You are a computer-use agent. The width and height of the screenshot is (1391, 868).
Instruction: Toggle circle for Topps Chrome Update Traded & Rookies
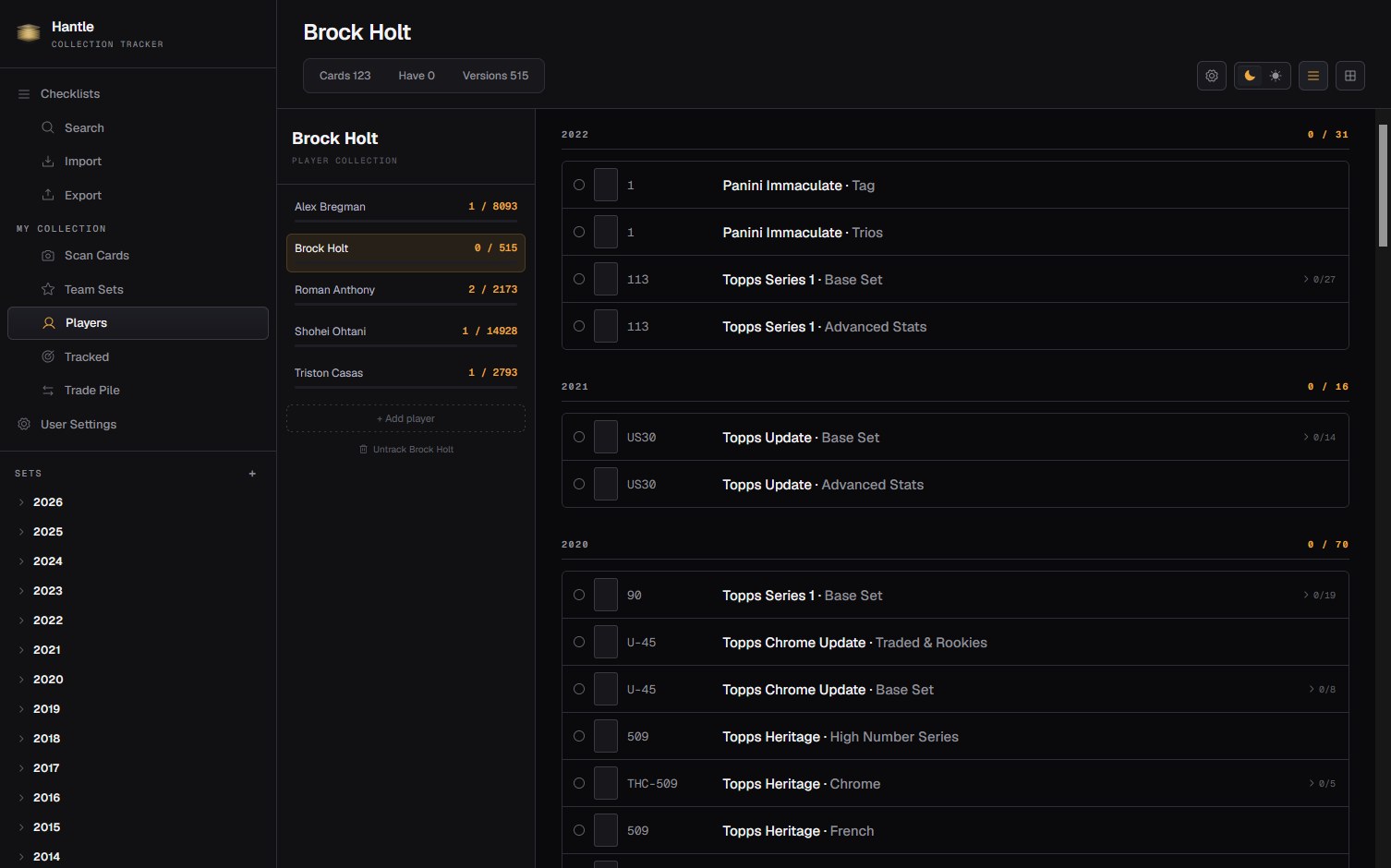[x=579, y=642]
